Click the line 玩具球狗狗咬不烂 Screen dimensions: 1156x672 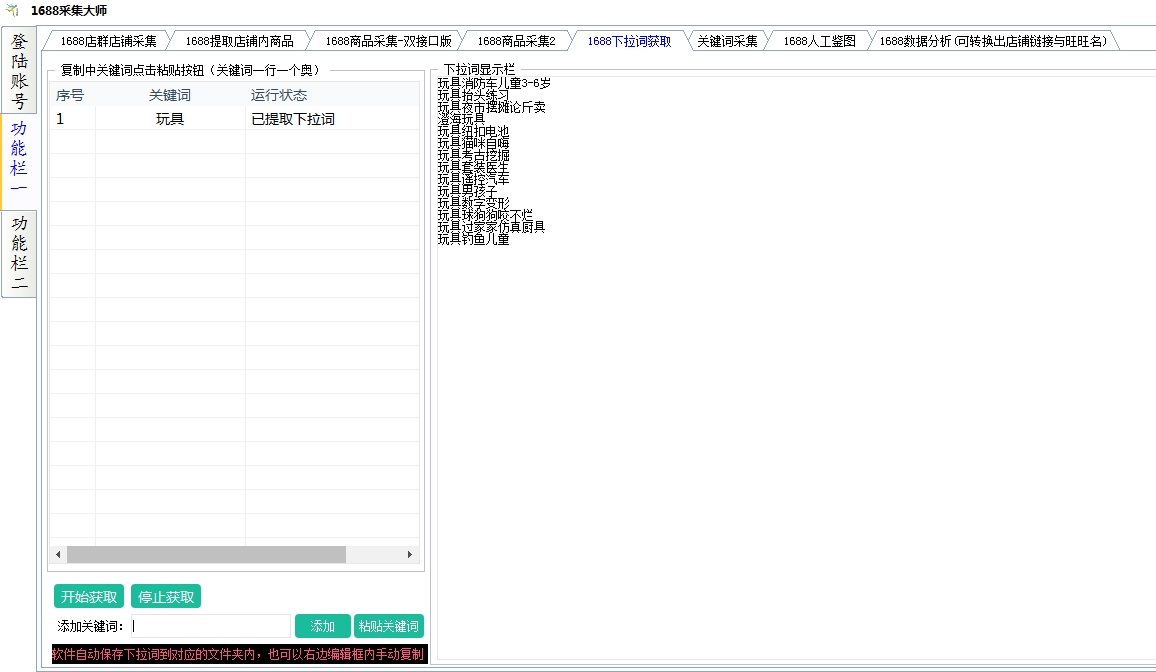(485, 214)
